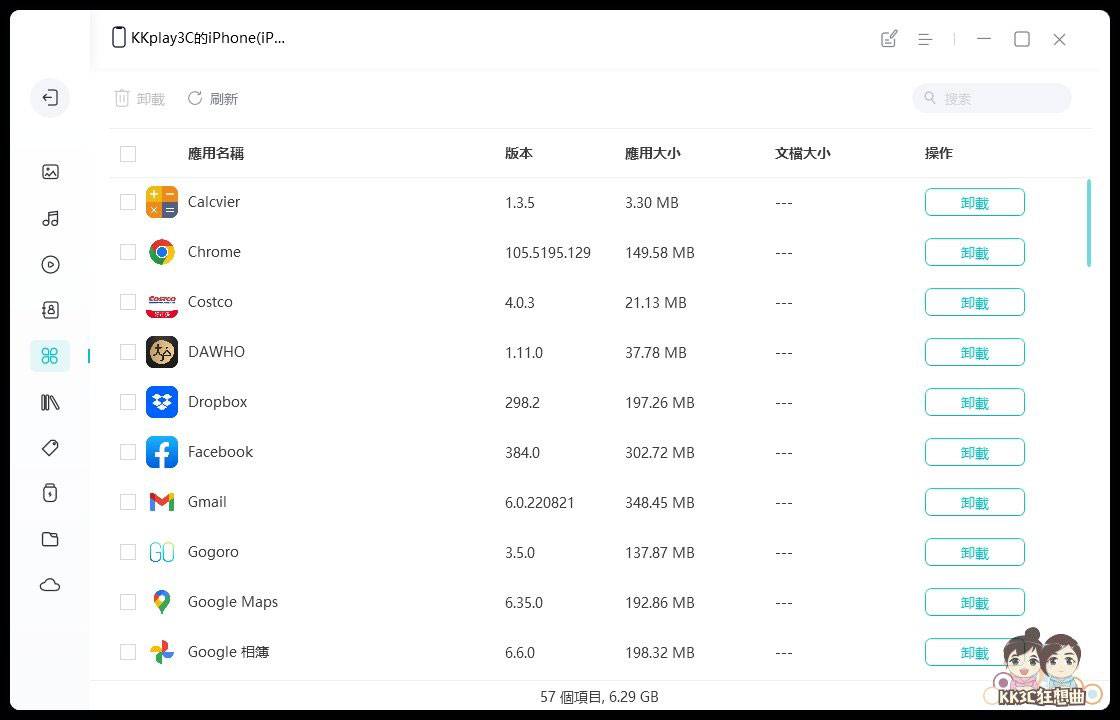This screenshot has height=720, width=1120.
Task: Open the cloud sidebar section
Action: pos(50,585)
